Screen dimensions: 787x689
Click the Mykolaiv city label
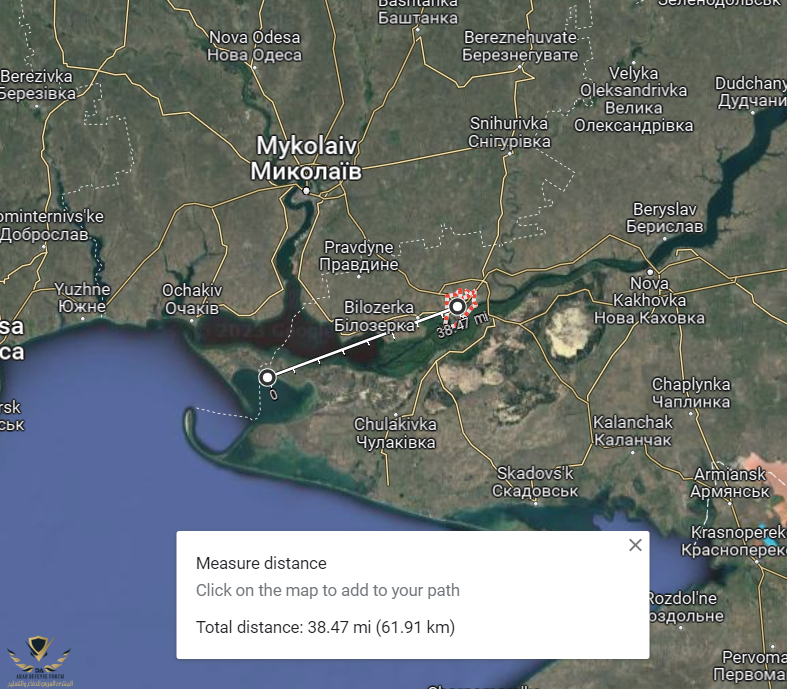[x=306, y=158]
